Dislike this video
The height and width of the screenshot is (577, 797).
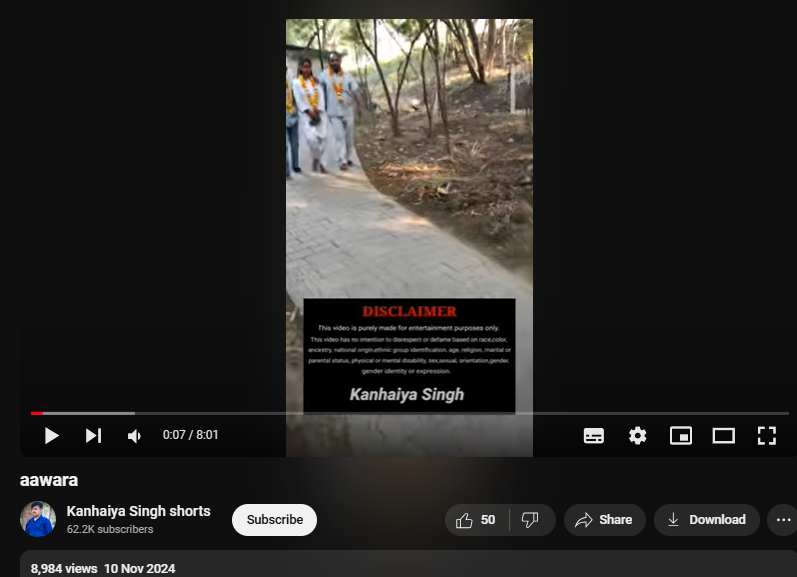(x=531, y=520)
